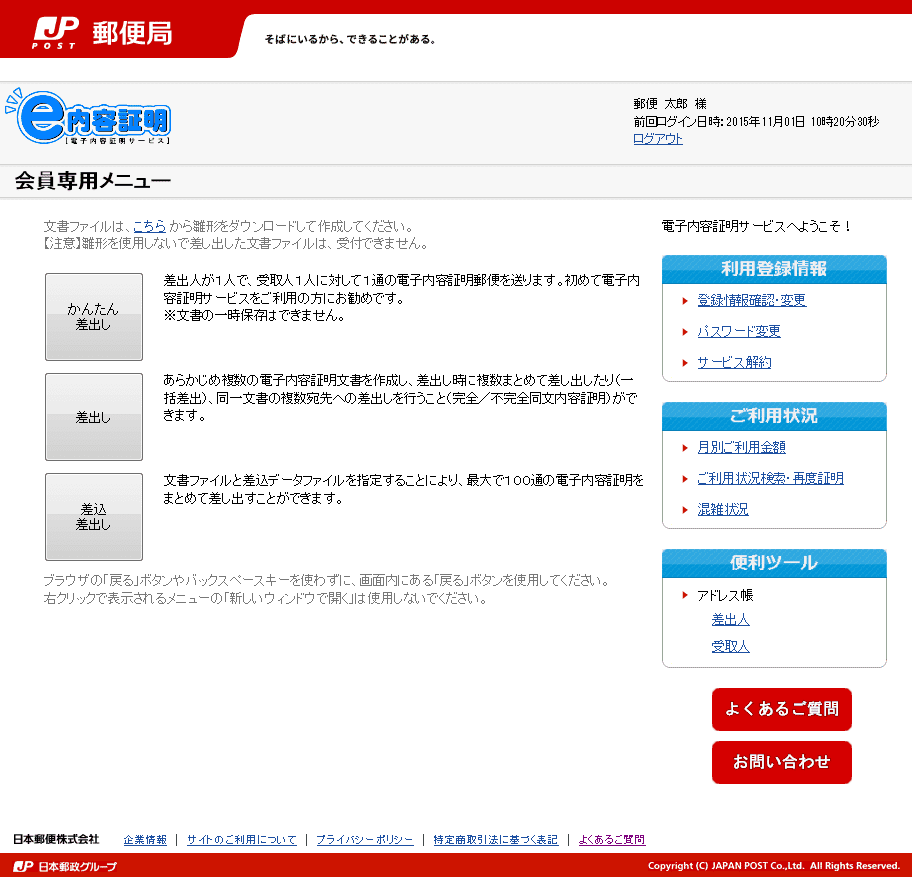912x877 pixels.
Task: Open the 差出人 address book
Action: (x=730, y=621)
